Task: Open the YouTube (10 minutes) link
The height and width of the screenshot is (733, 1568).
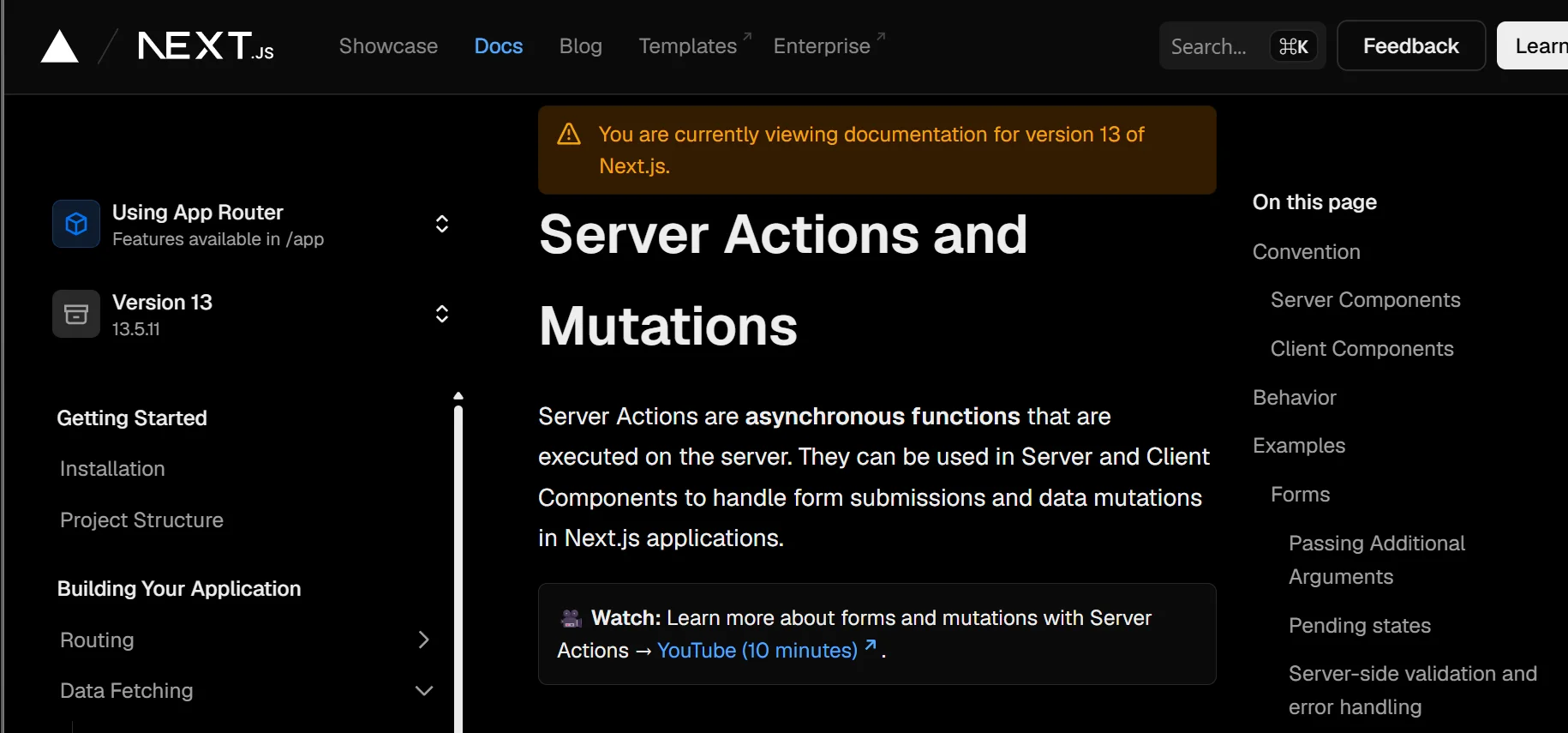Action: click(x=766, y=650)
